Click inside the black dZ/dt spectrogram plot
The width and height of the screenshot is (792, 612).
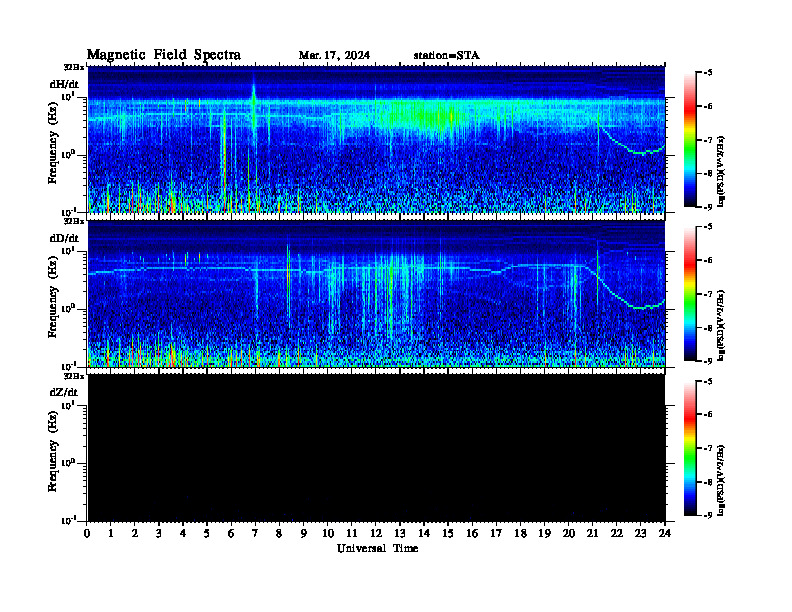point(376,448)
